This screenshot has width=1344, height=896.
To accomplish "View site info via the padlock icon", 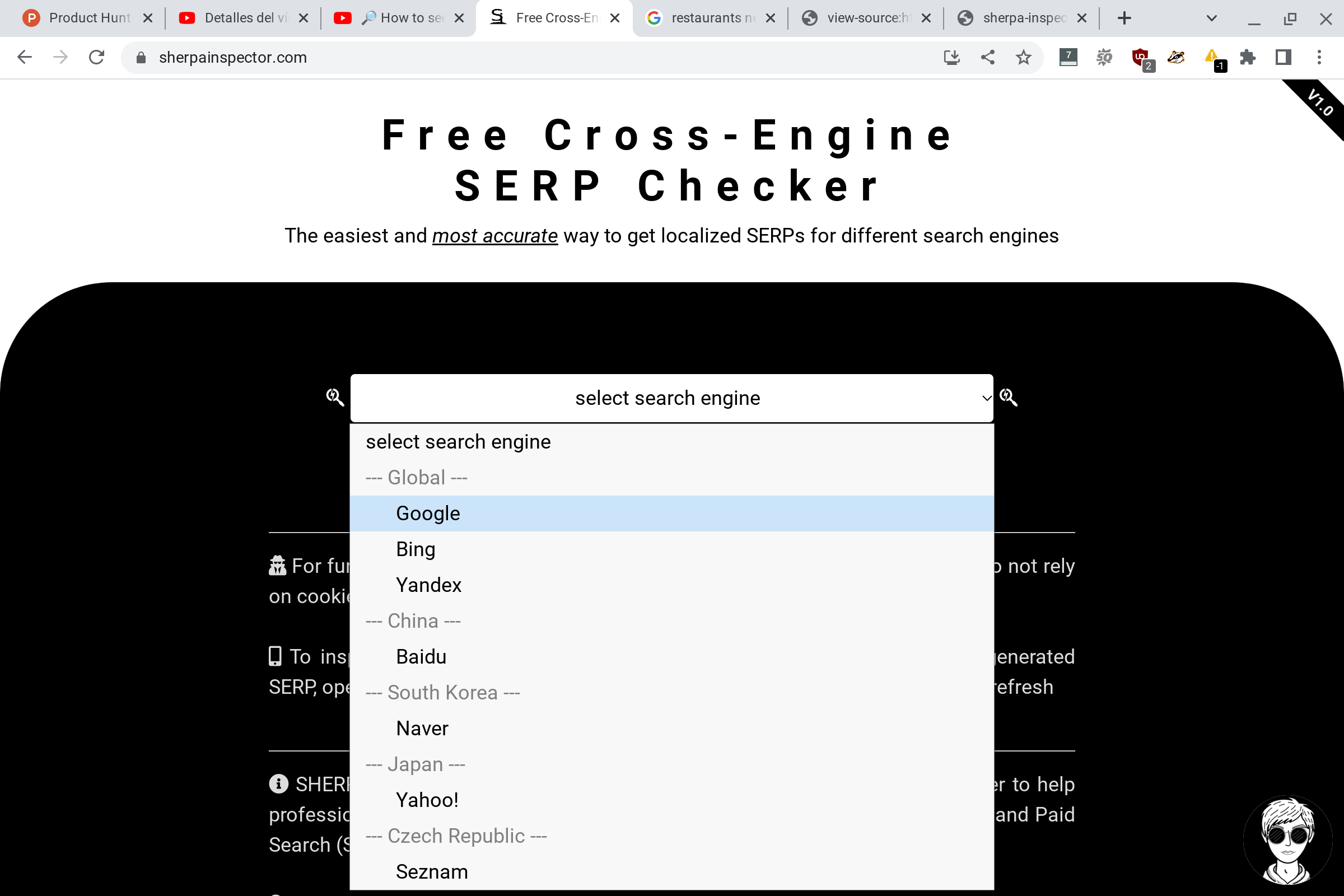I will (141, 57).
